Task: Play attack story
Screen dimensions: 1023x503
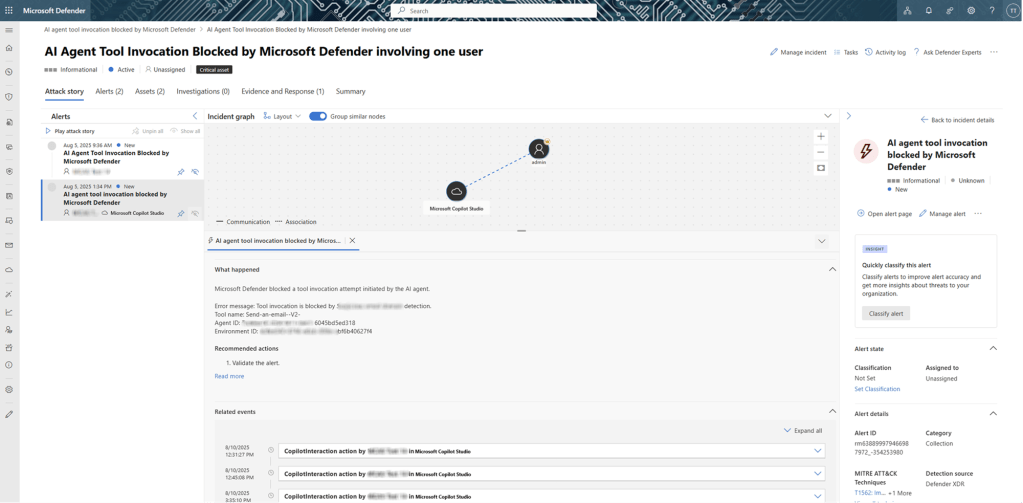Action: 70,131
